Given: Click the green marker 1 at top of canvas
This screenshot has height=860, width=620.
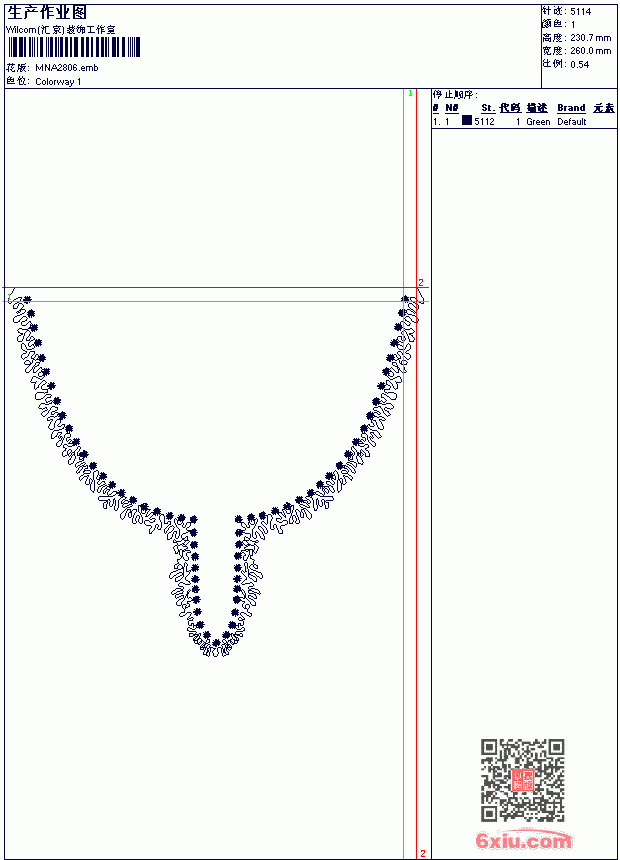Looking at the screenshot, I should point(410,94).
